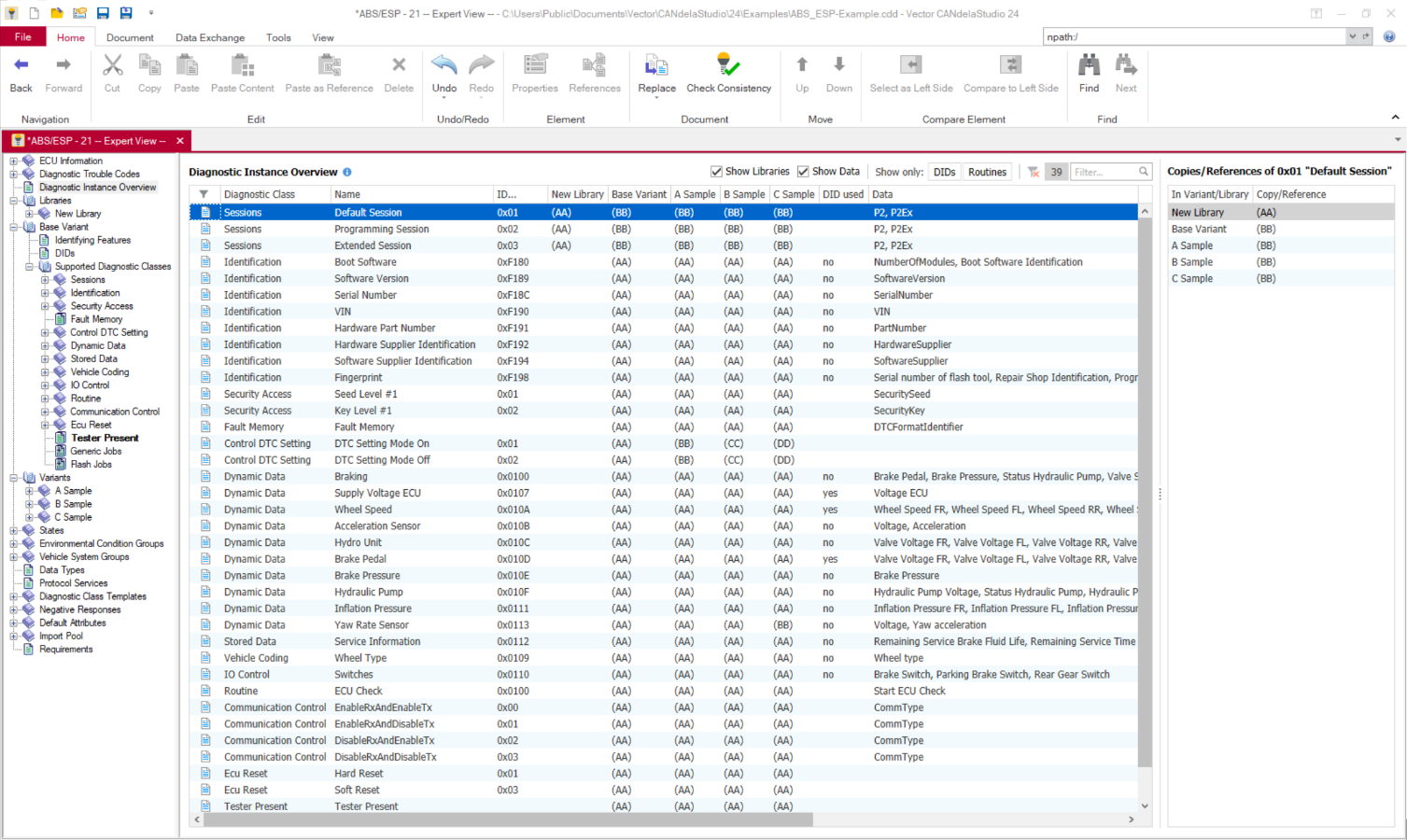Select the Wheel Speed table row

tap(664, 510)
